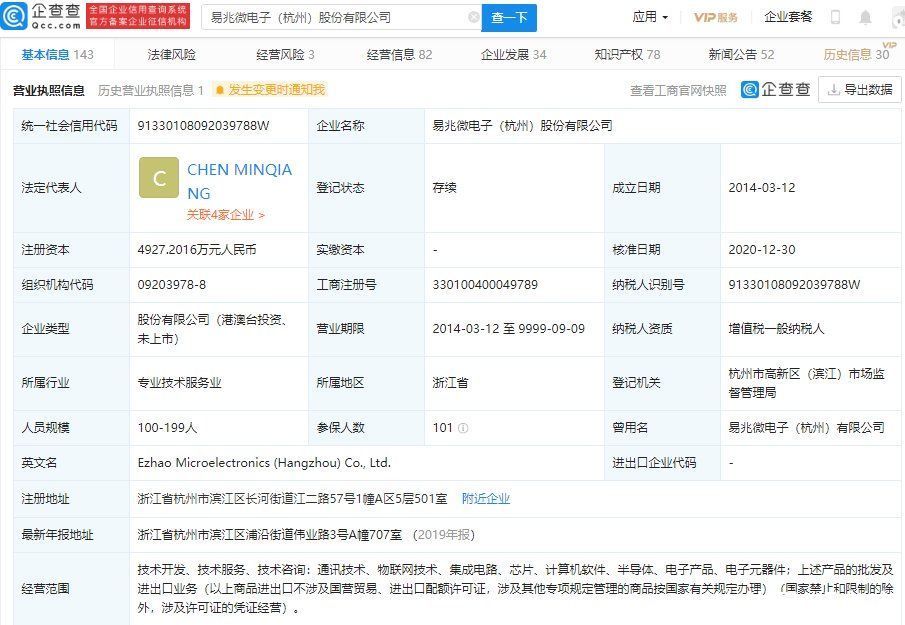Screen dimensions: 905x625
Task: Click the 经营范围 business scope text
Action: [515, 589]
